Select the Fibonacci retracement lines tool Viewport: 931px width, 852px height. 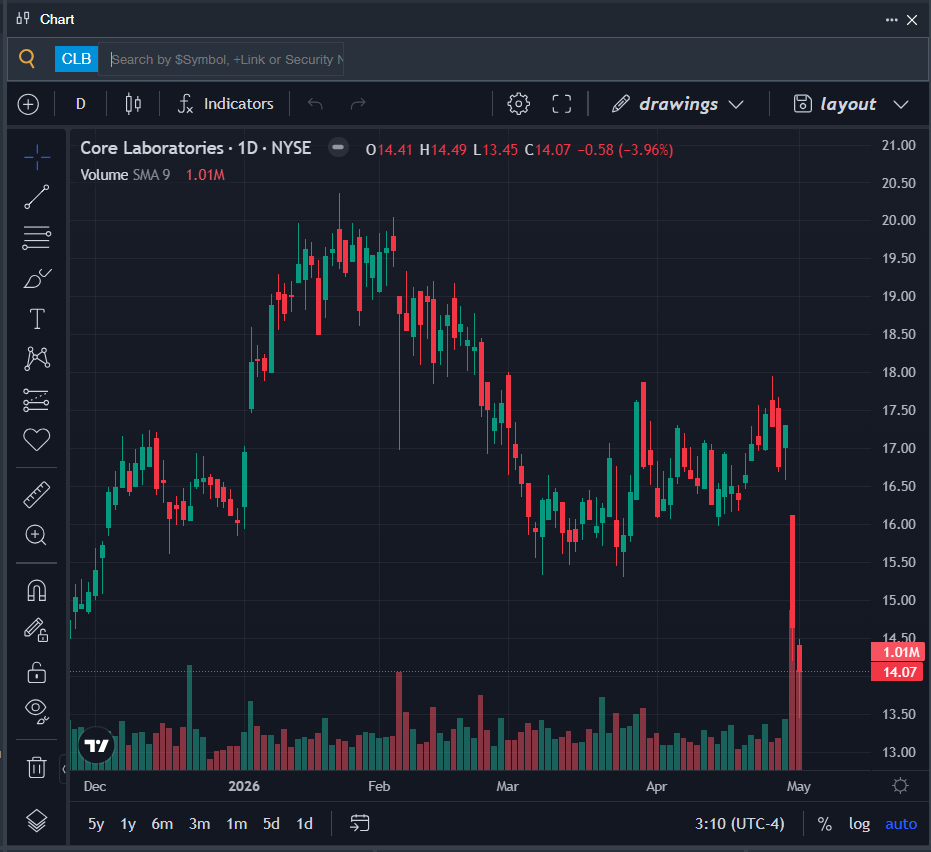coord(36,237)
